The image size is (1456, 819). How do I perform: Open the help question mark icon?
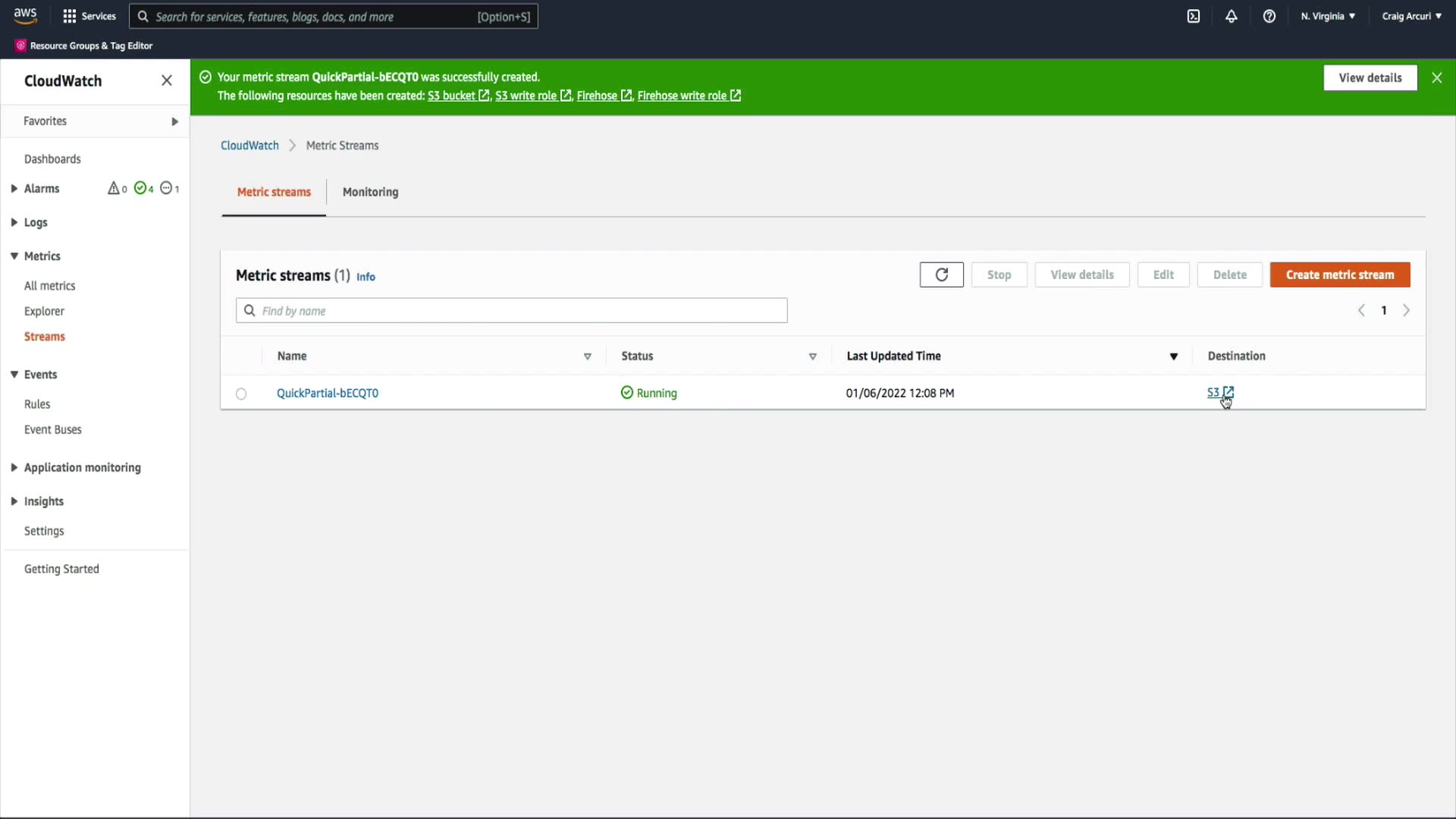(1269, 16)
